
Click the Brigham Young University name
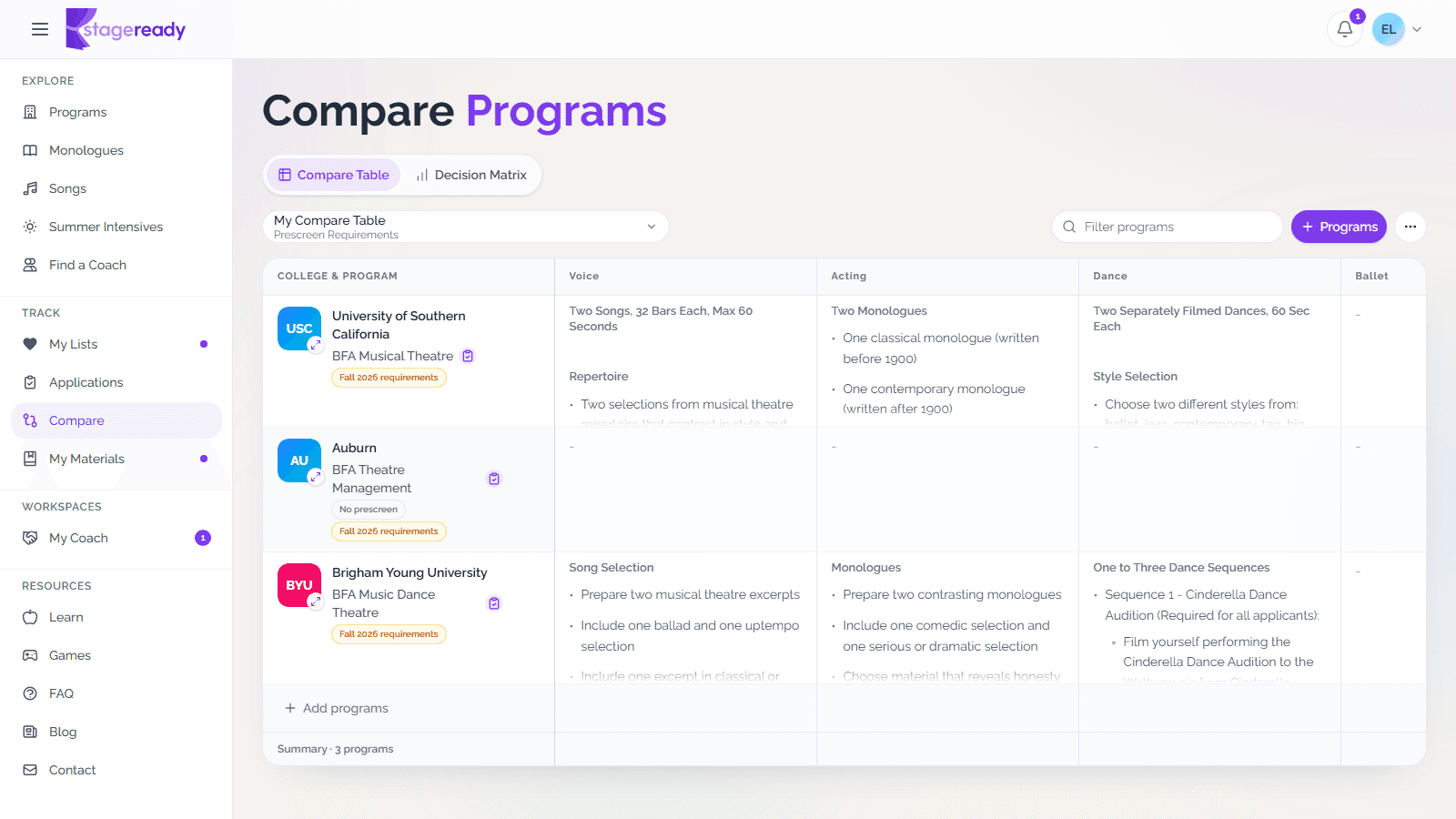[409, 572]
